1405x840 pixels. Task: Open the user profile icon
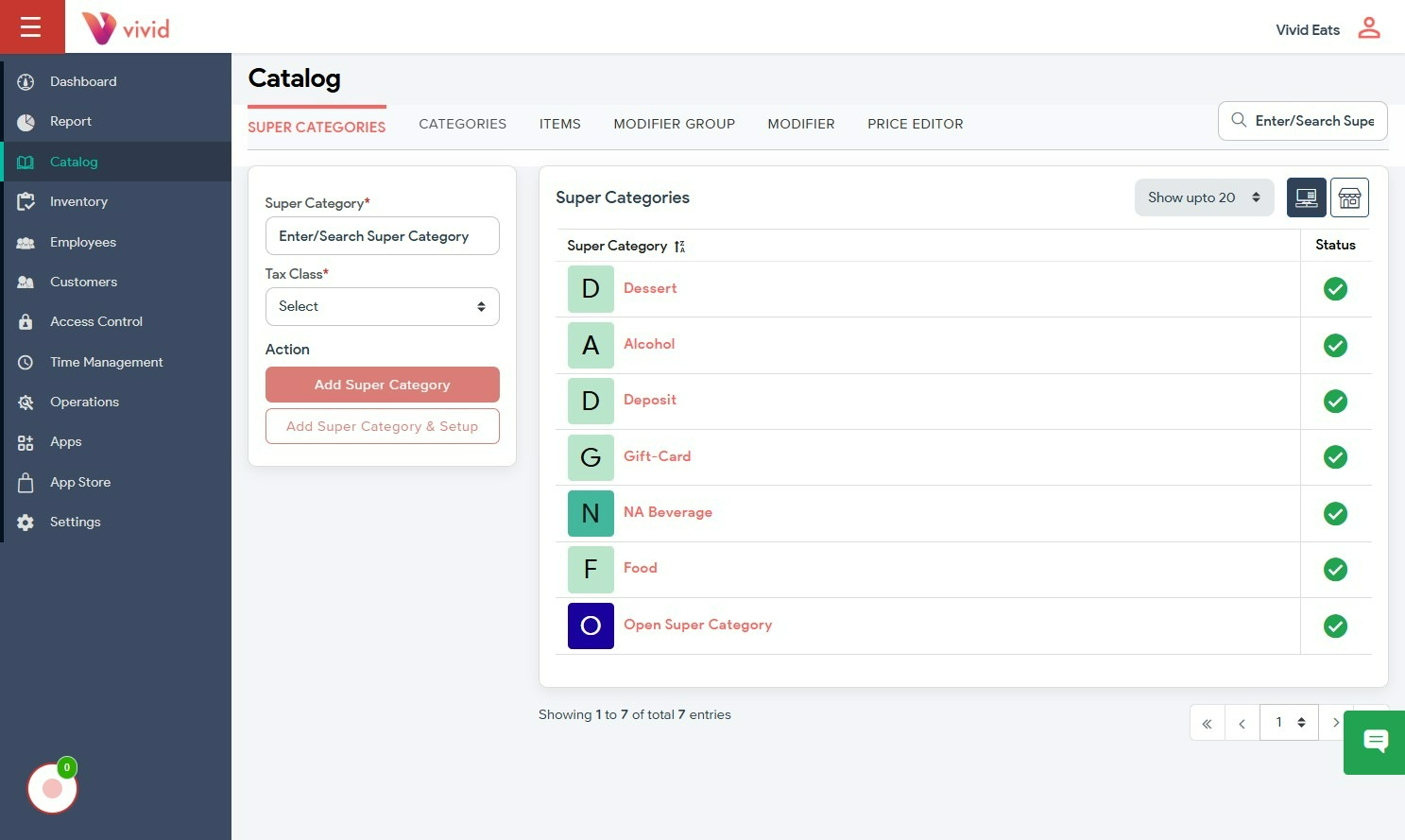tap(1368, 28)
